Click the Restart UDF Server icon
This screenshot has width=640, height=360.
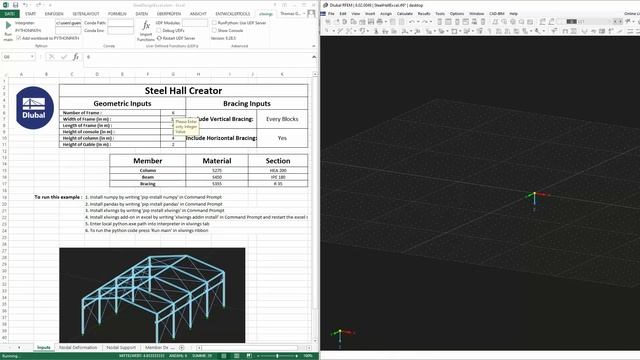[159, 38]
